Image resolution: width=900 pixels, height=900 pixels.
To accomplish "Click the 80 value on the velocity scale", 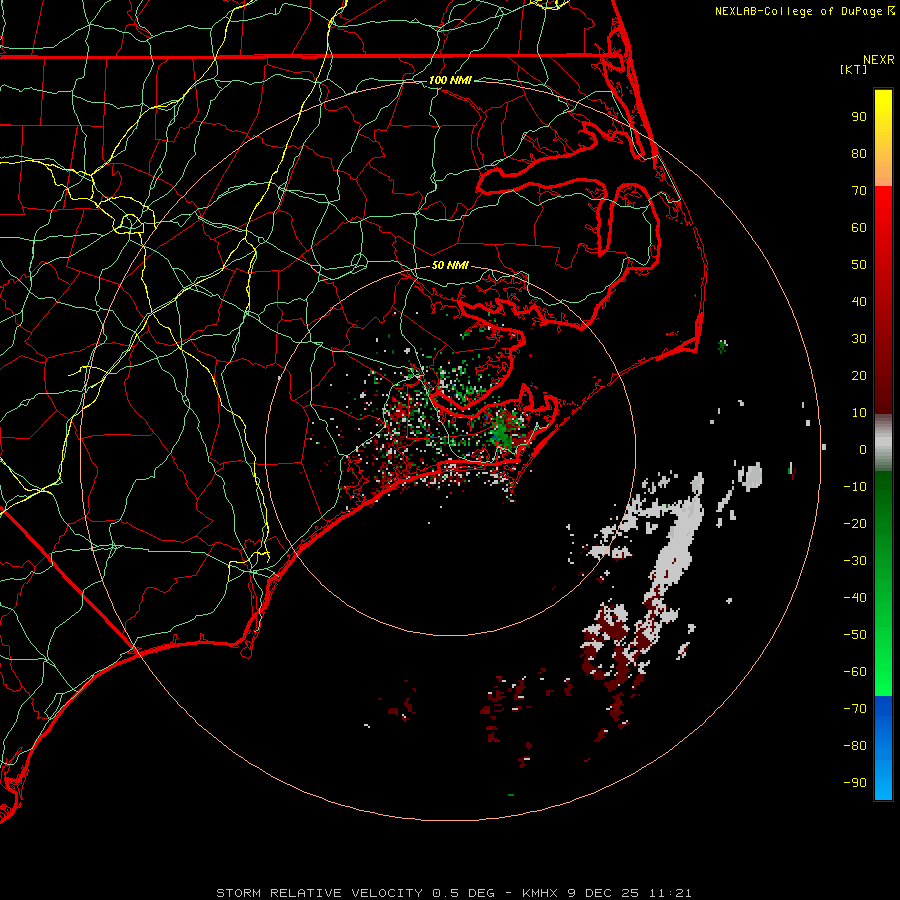I will pyautogui.click(x=859, y=153).
